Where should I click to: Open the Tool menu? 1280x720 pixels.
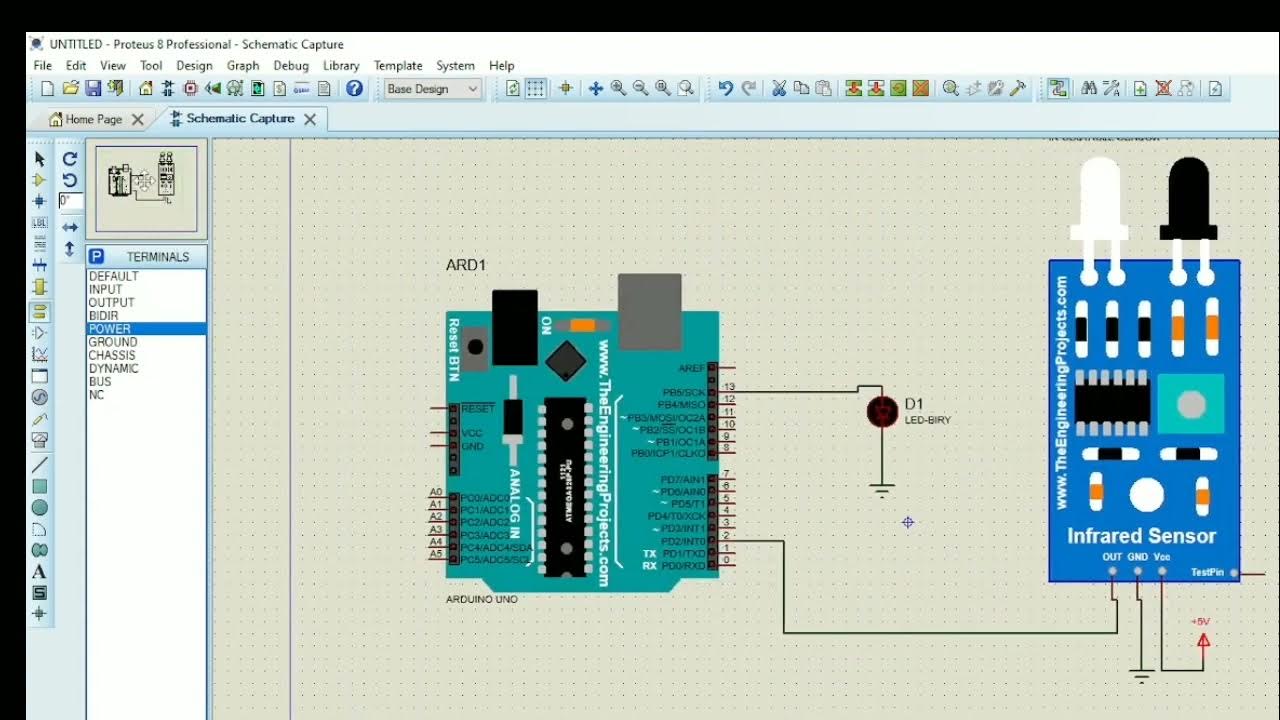coord(151,65)
